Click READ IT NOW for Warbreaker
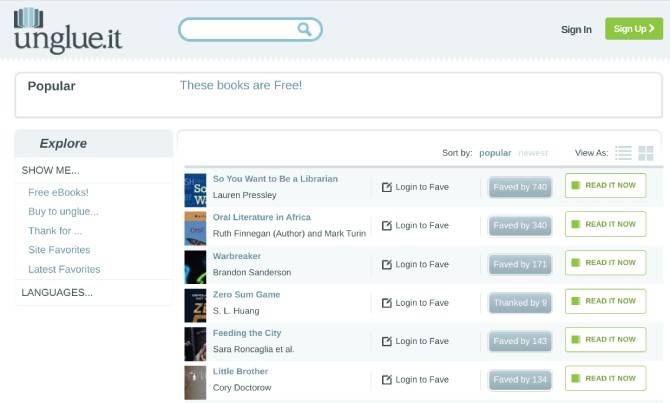 coord(605,262)
